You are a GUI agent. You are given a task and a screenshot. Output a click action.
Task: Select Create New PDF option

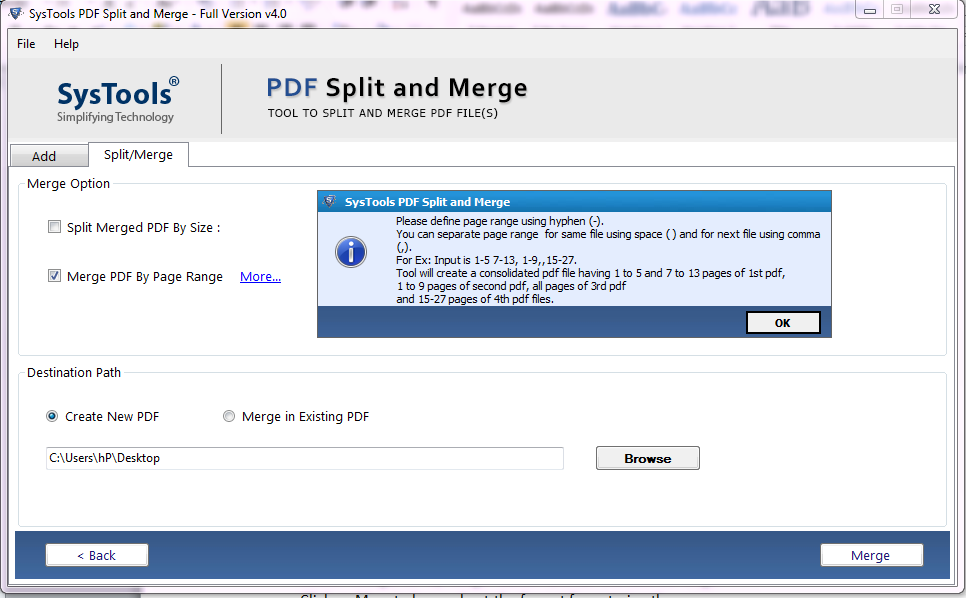click(52, 416)
